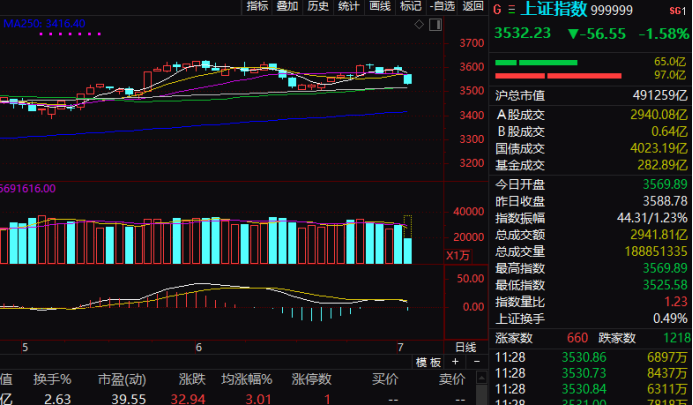This screenshot has height=405, width=693.
Task: Click the month 7 marker on time axis
Action: point(400,348)
